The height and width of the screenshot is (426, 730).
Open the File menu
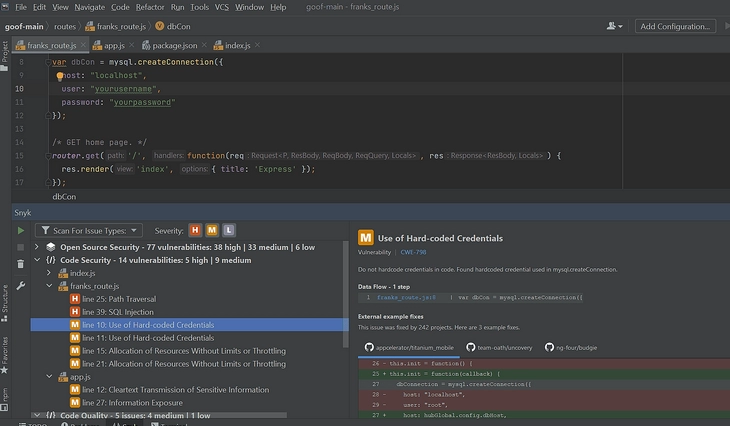[21, 7]
